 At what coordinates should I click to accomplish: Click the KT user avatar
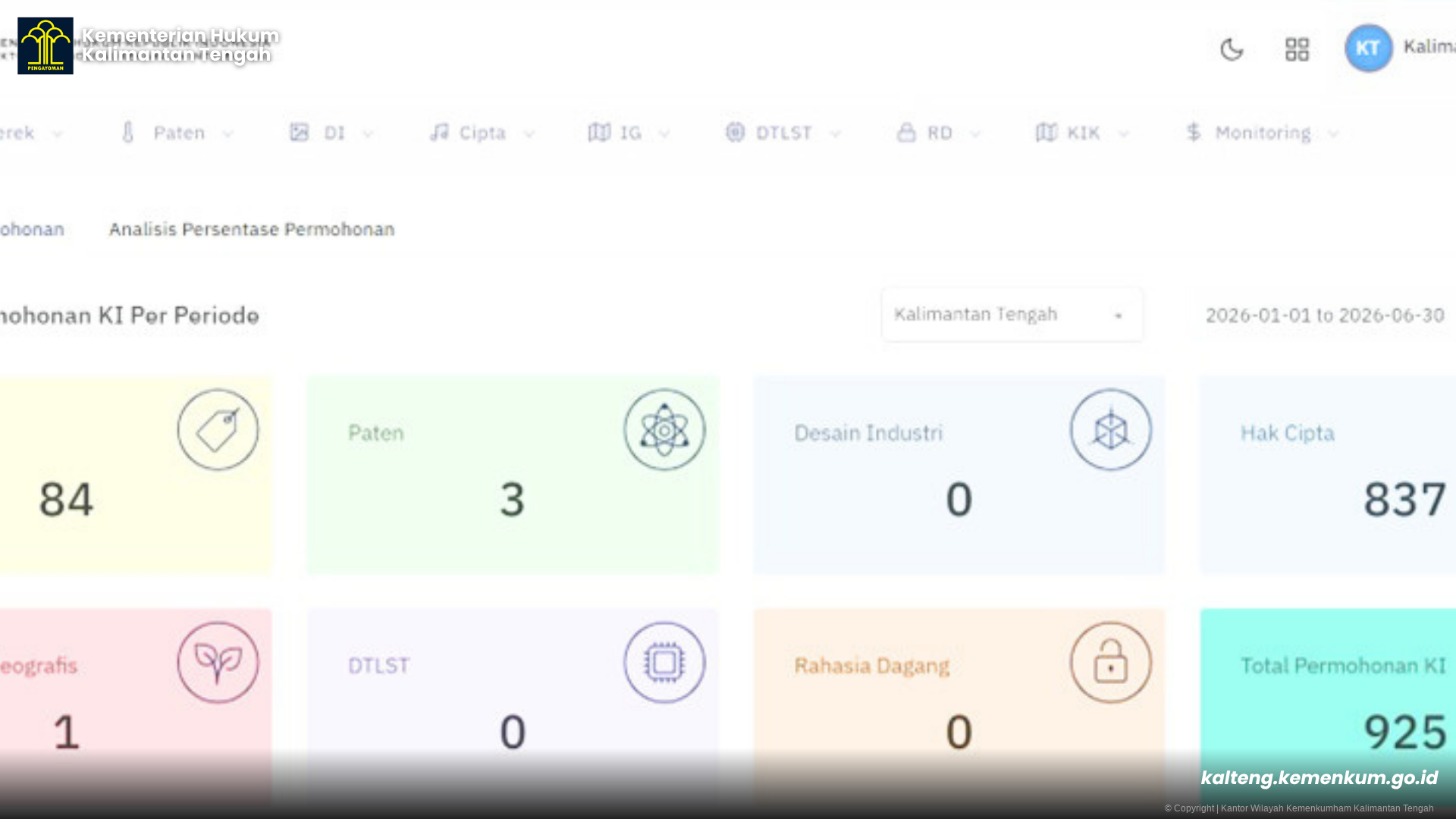tap(1368, 49)
